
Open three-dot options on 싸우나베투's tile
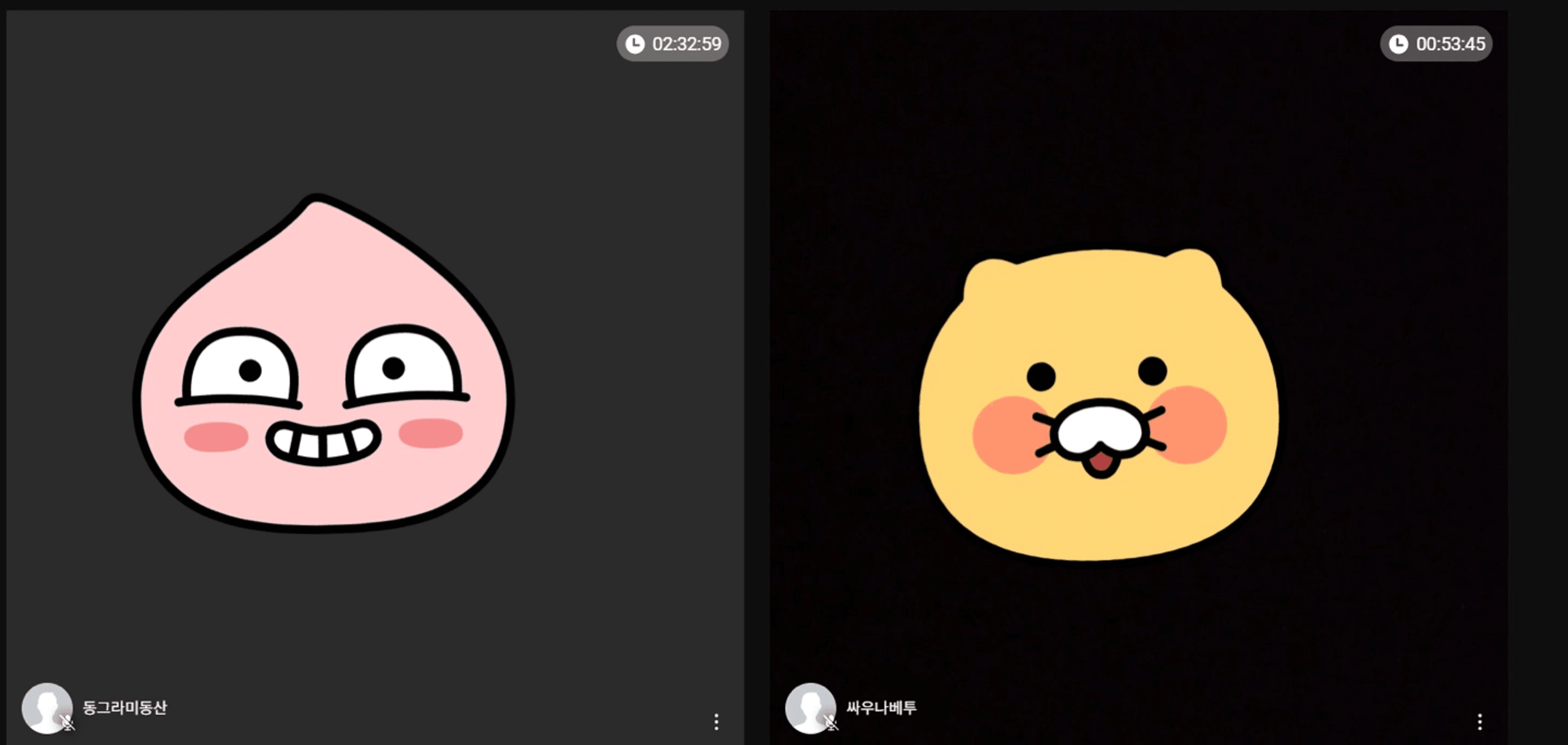pyautogui.click(x=1480, y=722)
